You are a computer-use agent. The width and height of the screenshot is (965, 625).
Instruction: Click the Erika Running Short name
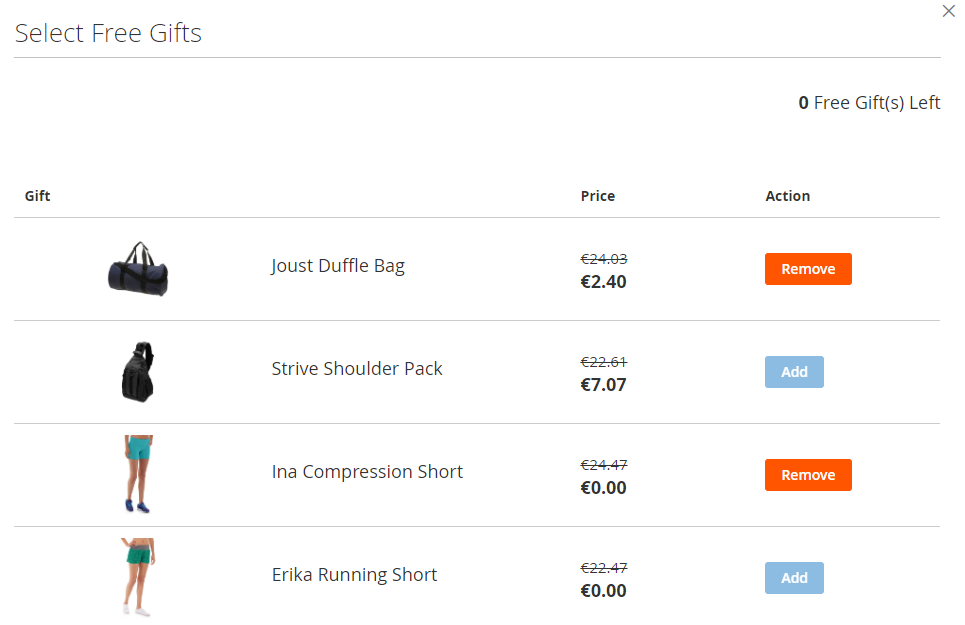click(x=354, y=575)
